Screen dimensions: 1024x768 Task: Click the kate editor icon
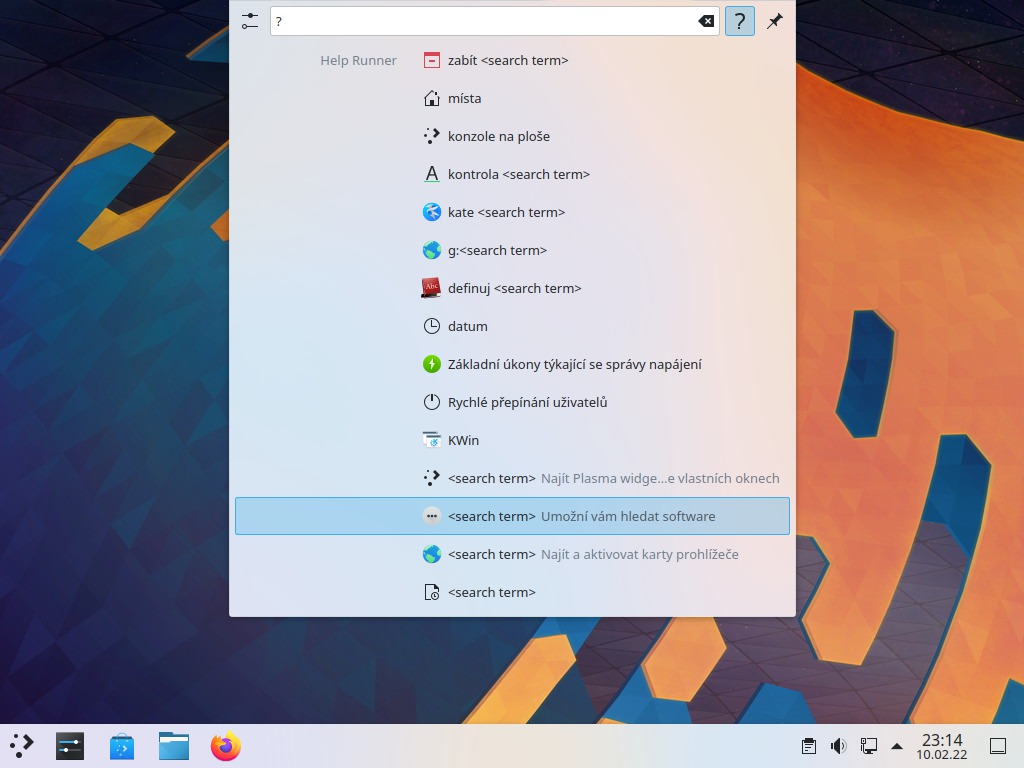point(432,212)
